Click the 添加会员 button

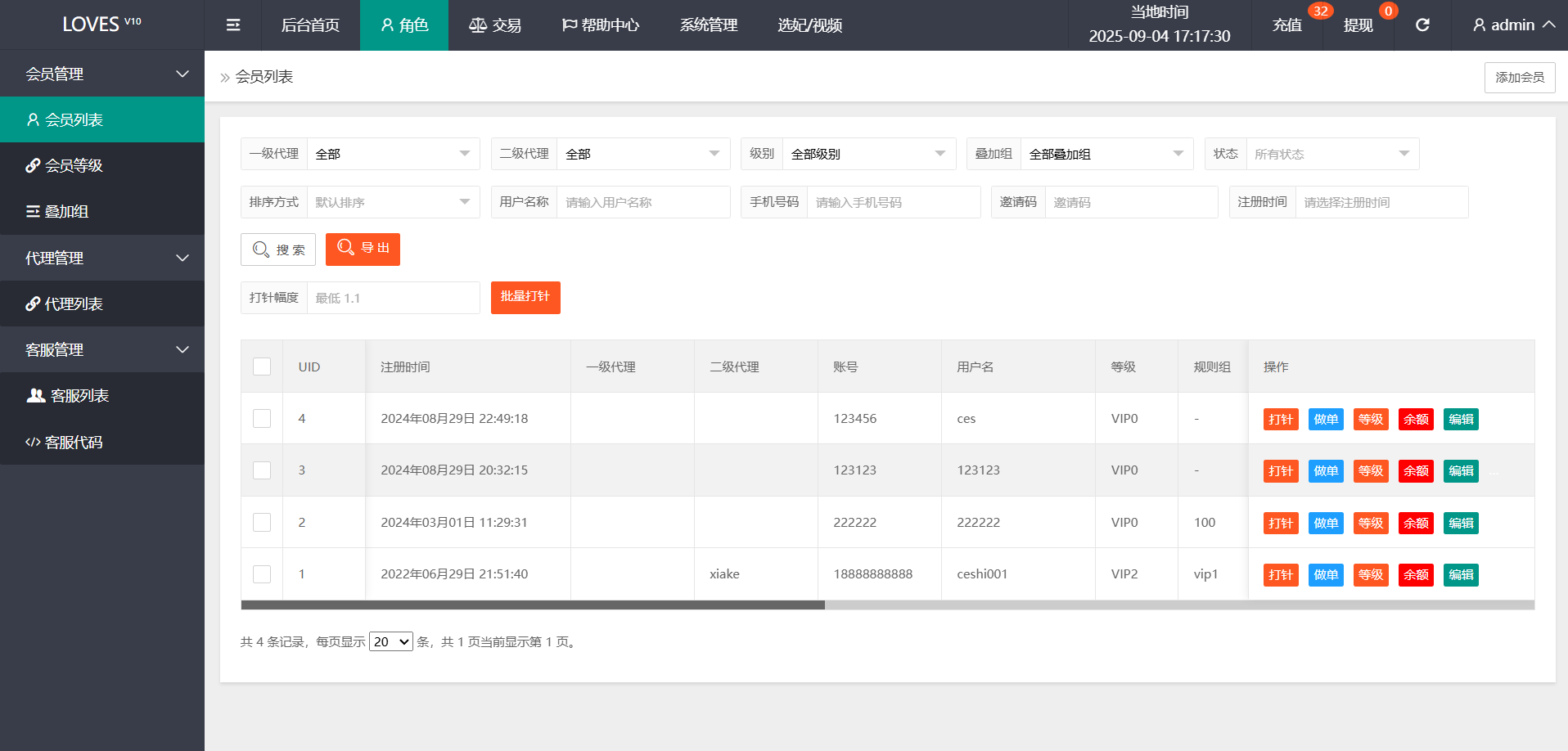click(1519, 78)
